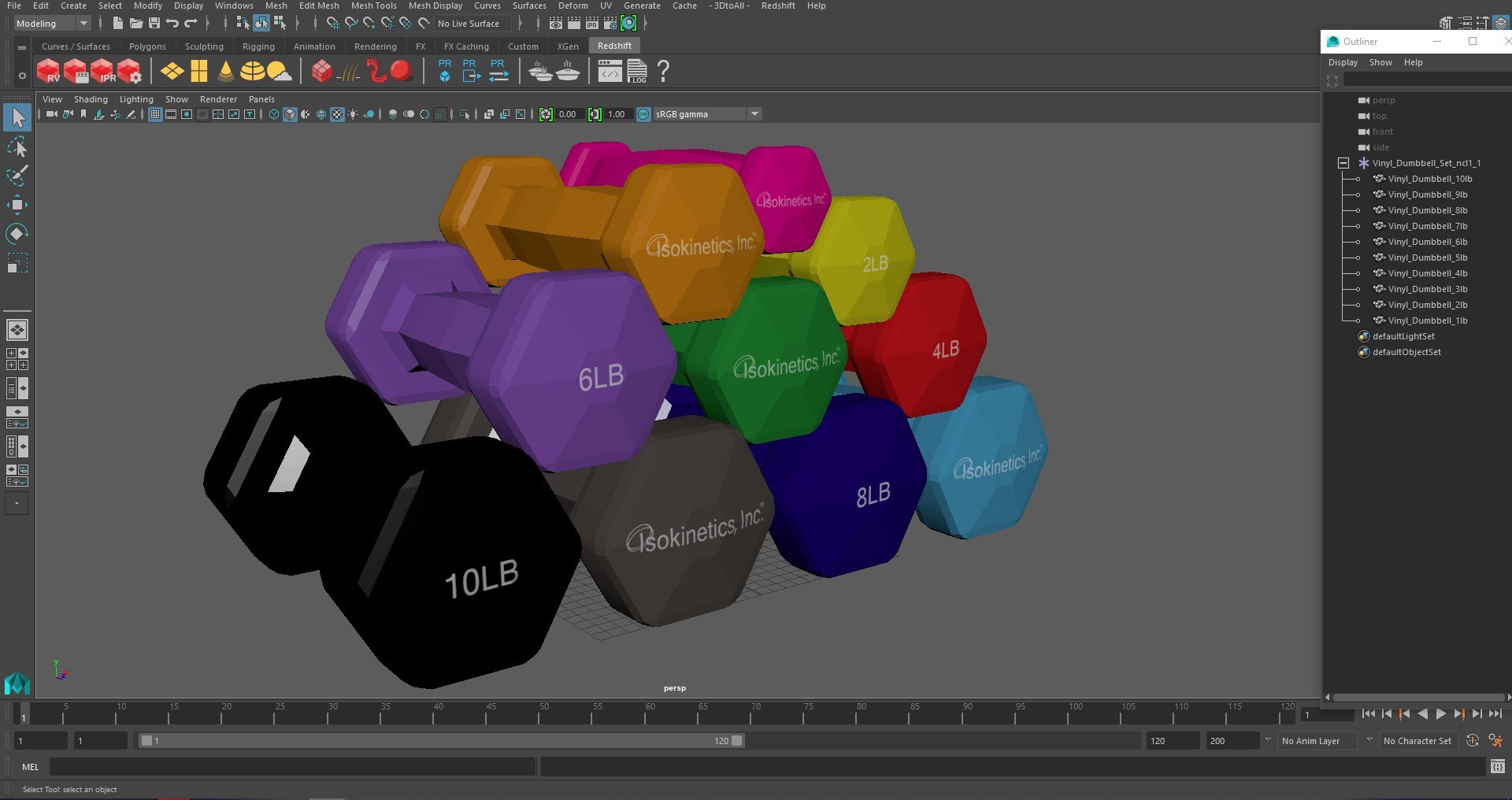Expand the quick layout options arrow
This screenshot has width=1512, height=800.
pos(17,503)
